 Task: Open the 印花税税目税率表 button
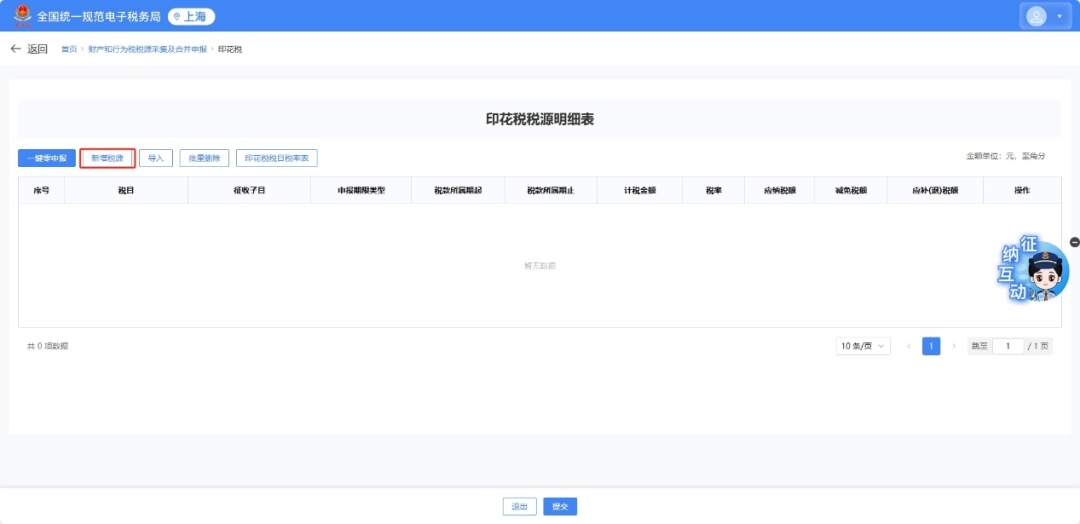pos(276,158)
